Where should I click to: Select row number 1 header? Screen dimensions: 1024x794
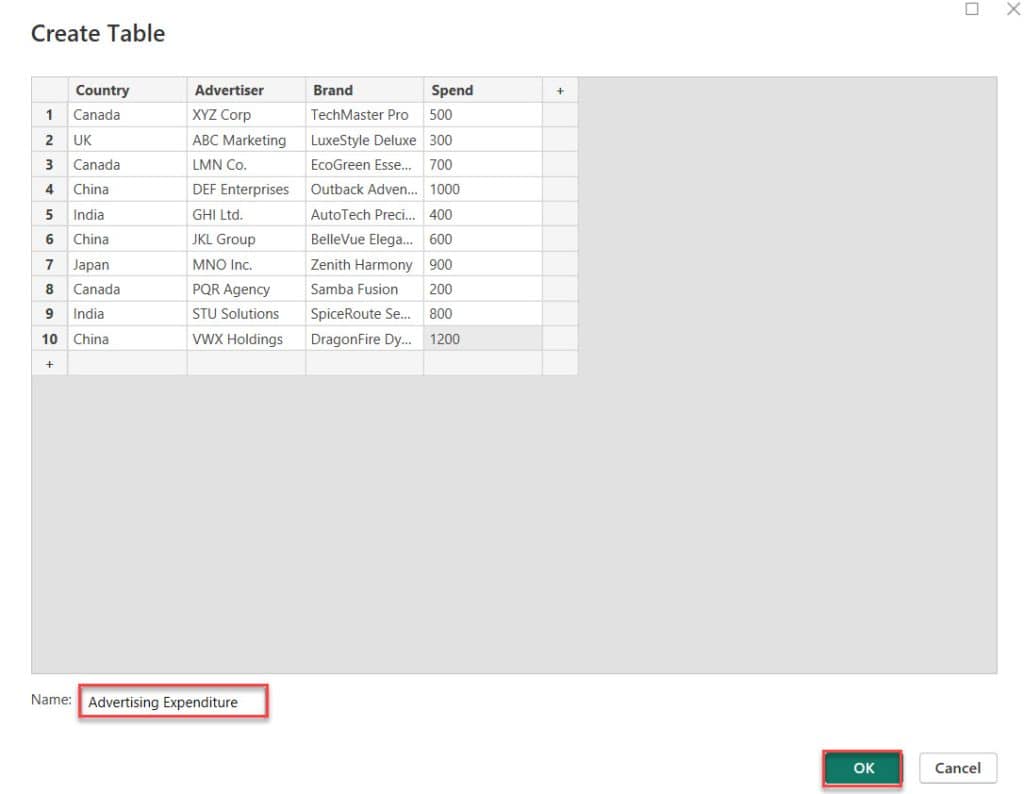click(50, 115)
